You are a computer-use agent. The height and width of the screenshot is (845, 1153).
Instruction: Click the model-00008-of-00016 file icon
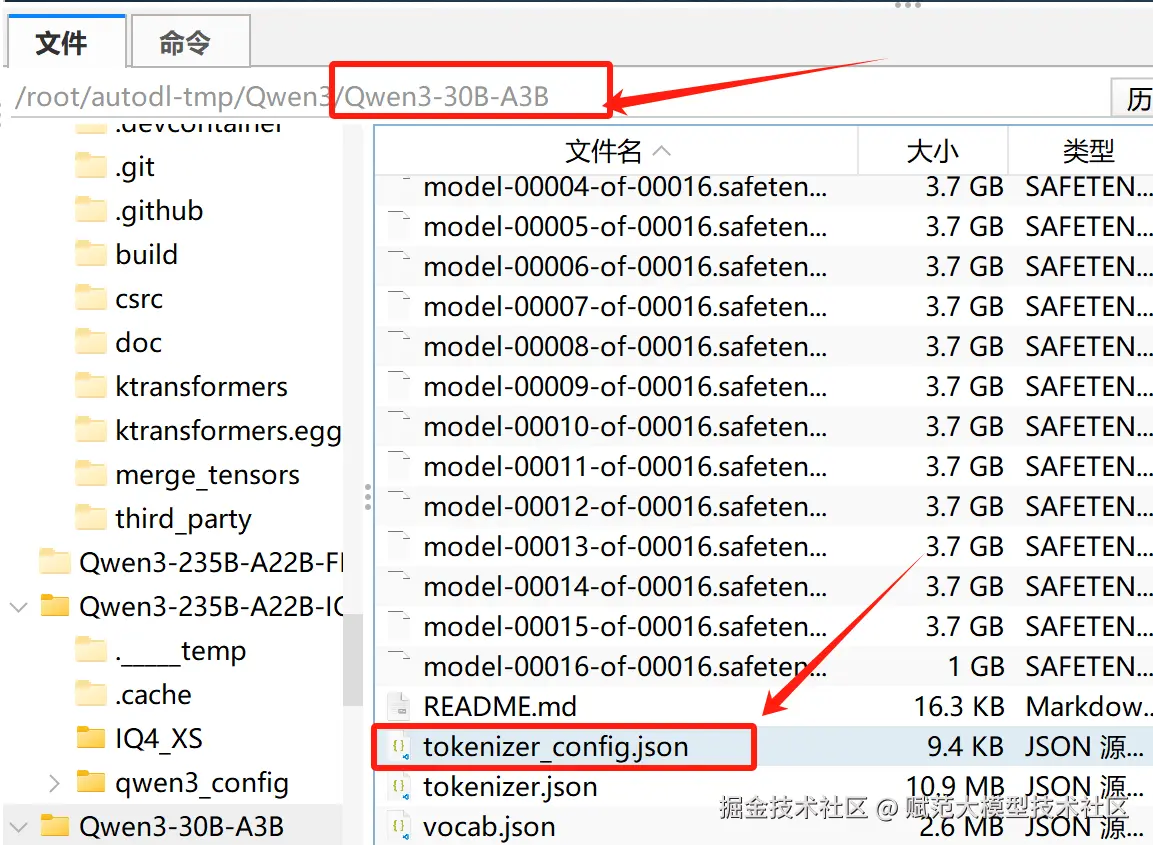tap(399, 346)
